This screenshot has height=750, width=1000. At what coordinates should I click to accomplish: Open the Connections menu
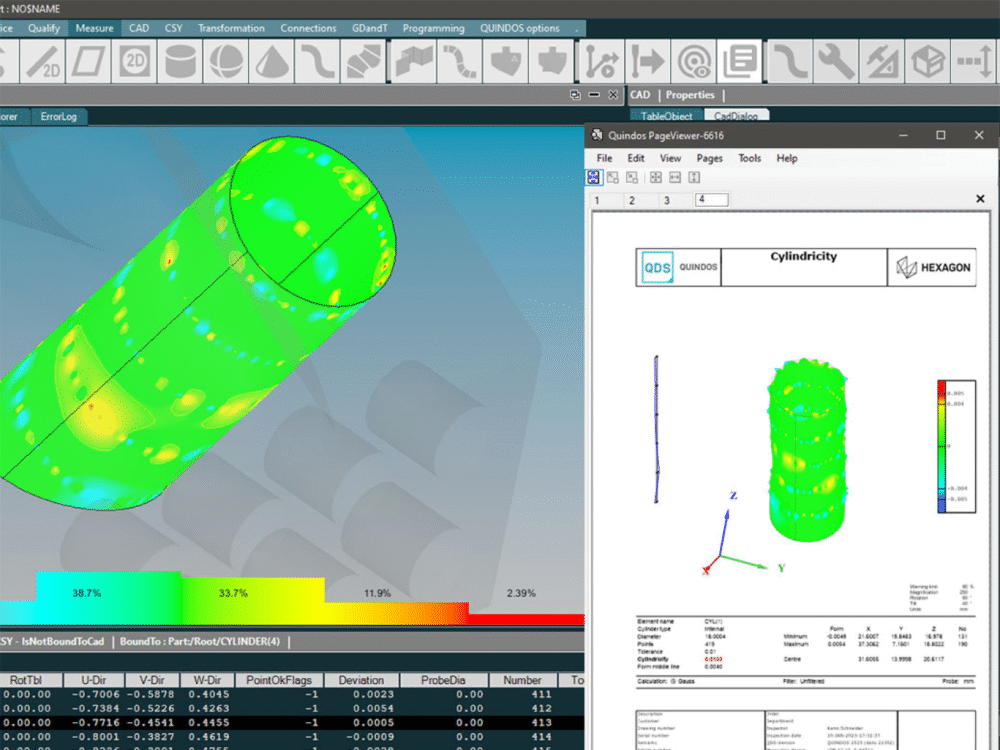(x=308, y=28)
